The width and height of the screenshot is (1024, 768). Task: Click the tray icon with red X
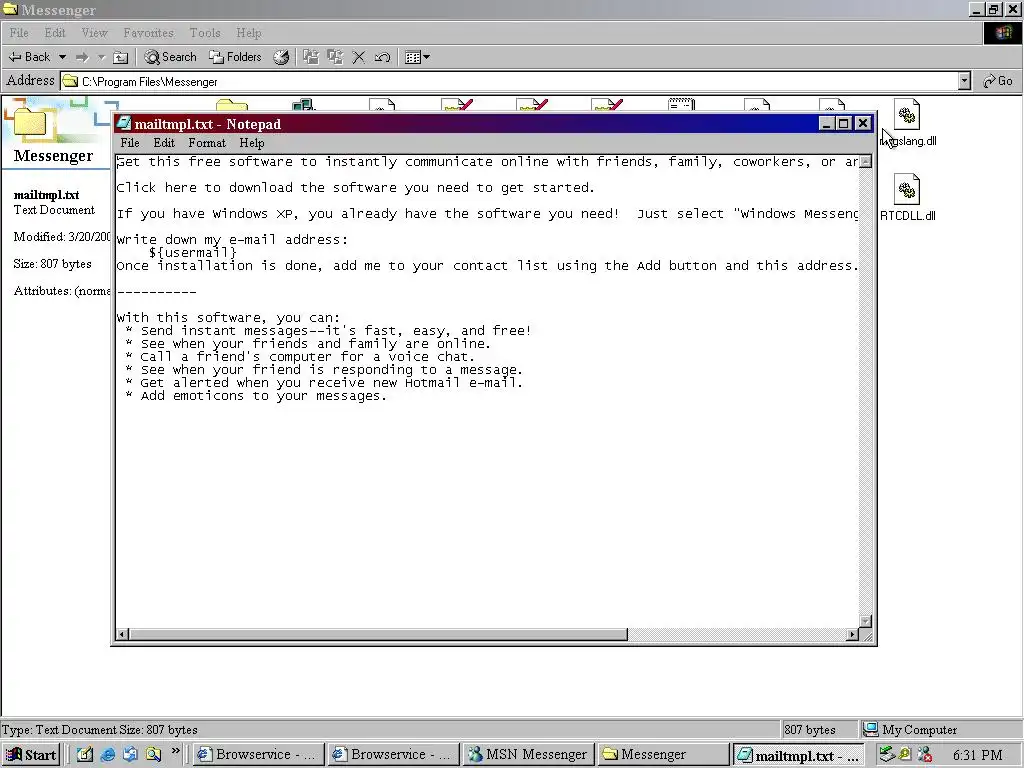click(925, 754)
